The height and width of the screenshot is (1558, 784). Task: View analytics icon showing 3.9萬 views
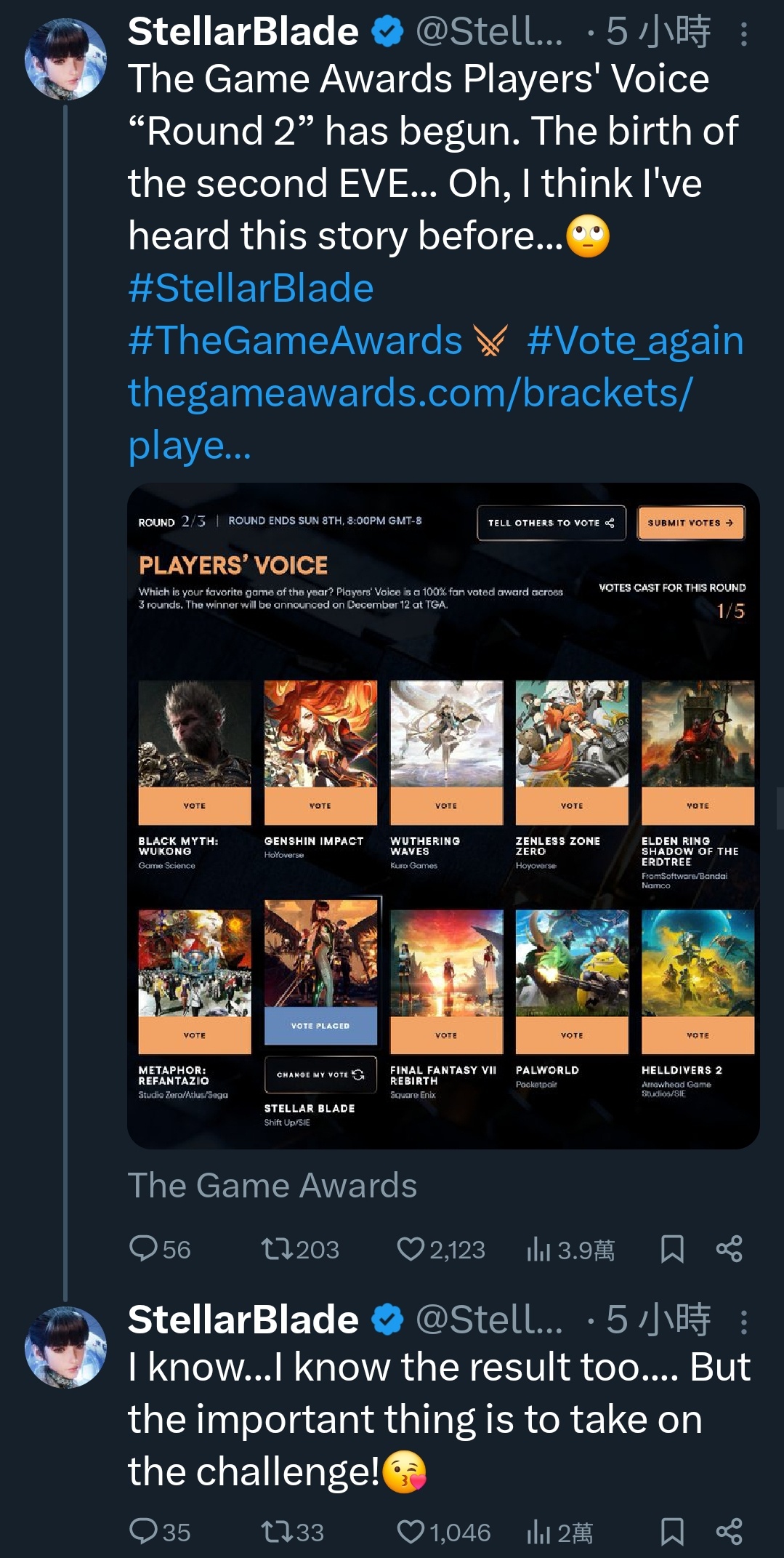pyautogui.click(x=538, y=1249)
